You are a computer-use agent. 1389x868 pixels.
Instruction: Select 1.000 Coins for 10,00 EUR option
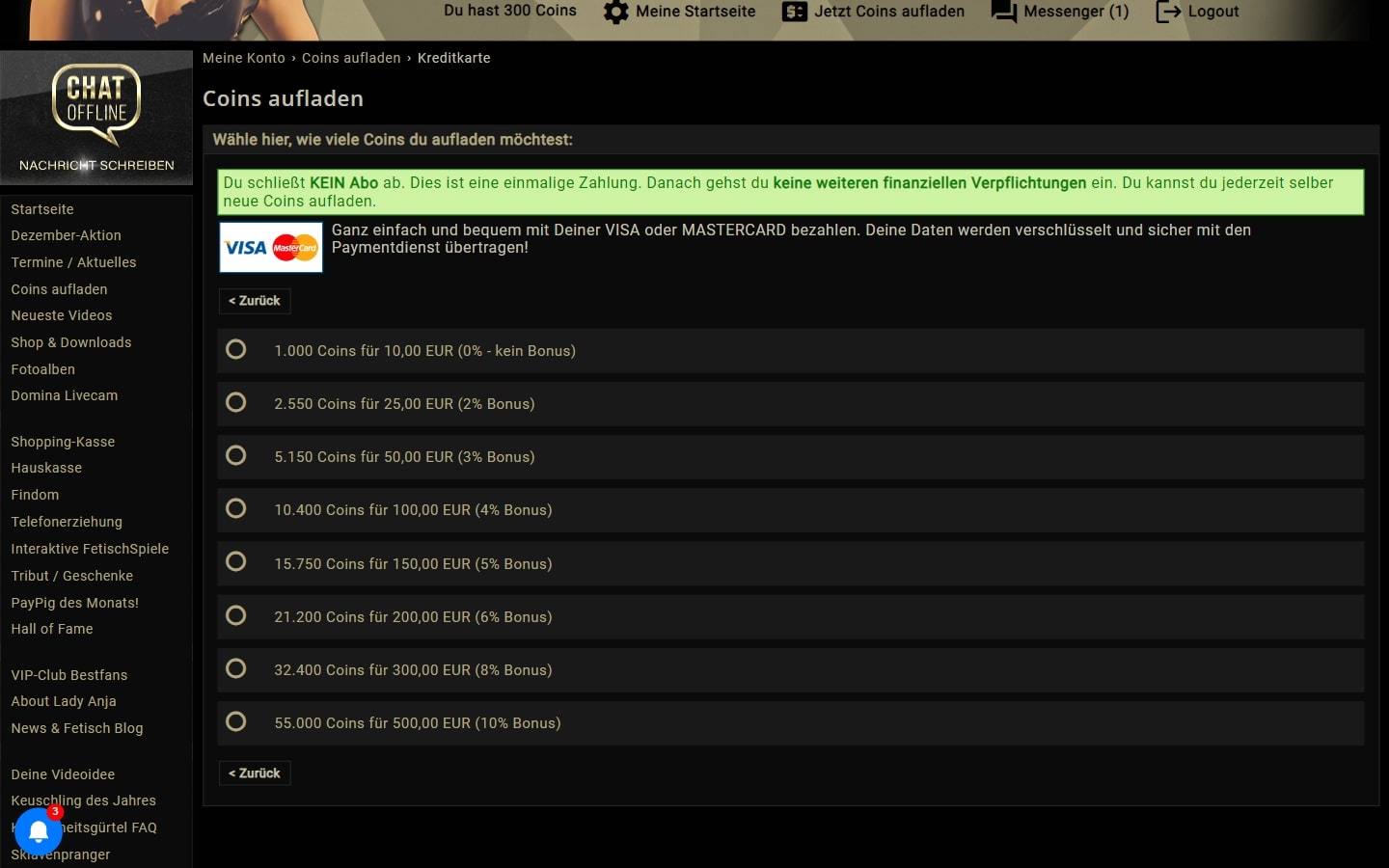point(236,350)
